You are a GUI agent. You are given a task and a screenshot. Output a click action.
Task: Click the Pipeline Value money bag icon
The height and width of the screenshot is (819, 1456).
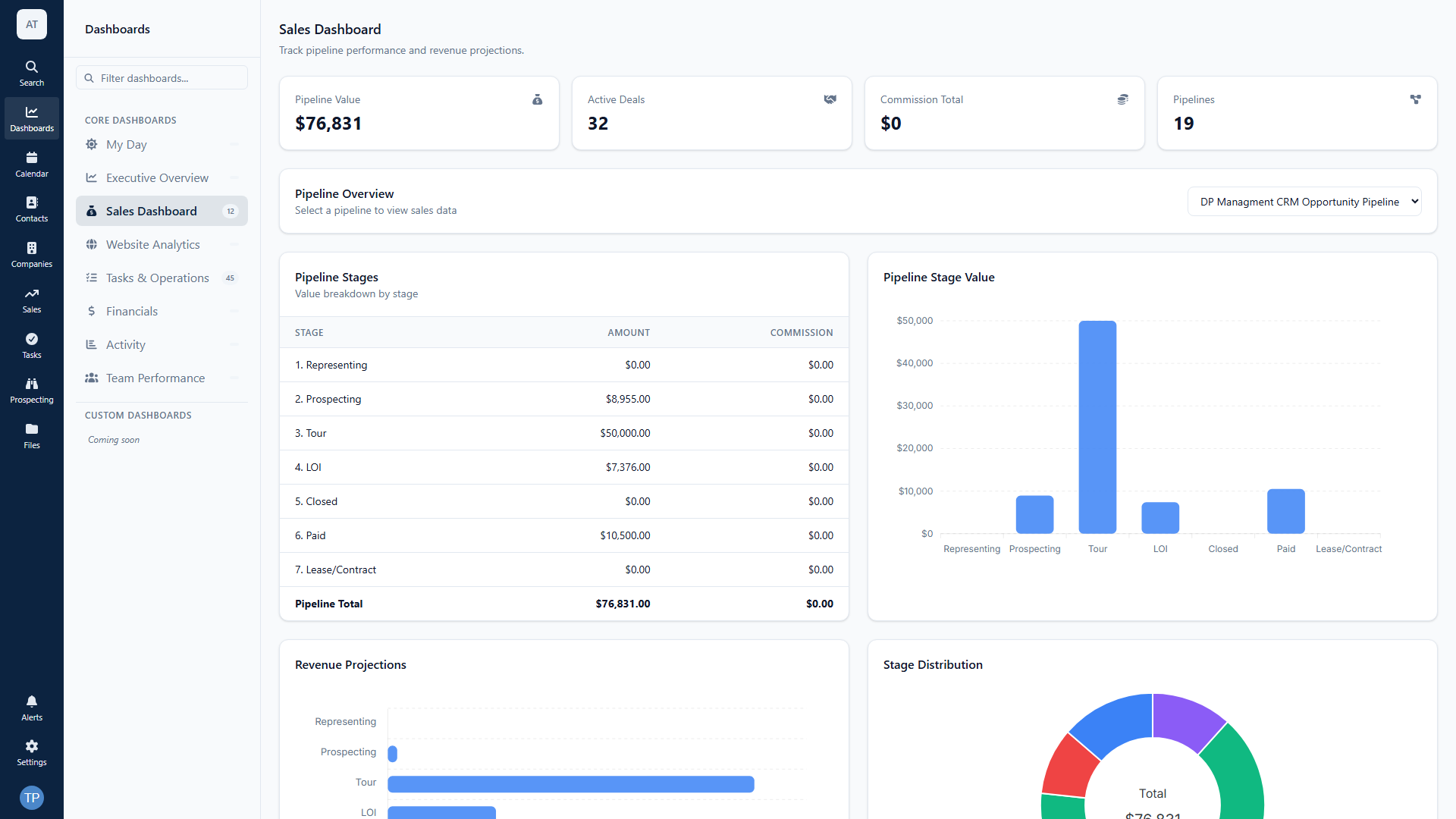pos(538,99)
